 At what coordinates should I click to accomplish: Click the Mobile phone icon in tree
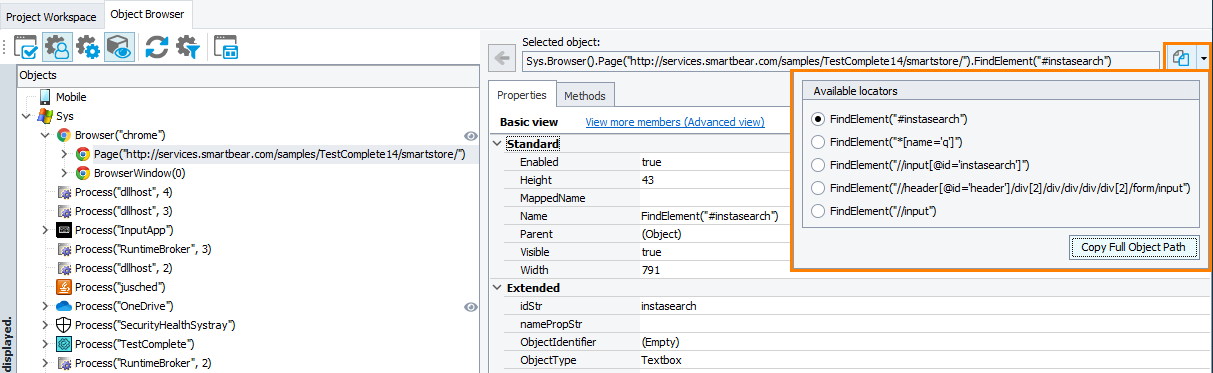(x=45, y=97)
